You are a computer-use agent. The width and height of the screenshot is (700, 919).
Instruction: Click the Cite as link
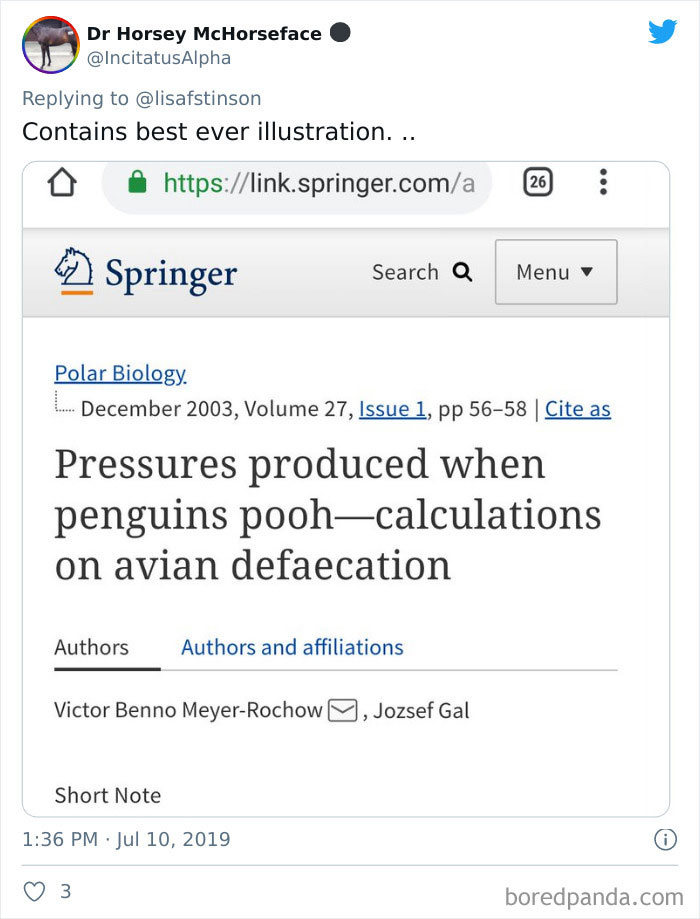click(x=577, y=408)
